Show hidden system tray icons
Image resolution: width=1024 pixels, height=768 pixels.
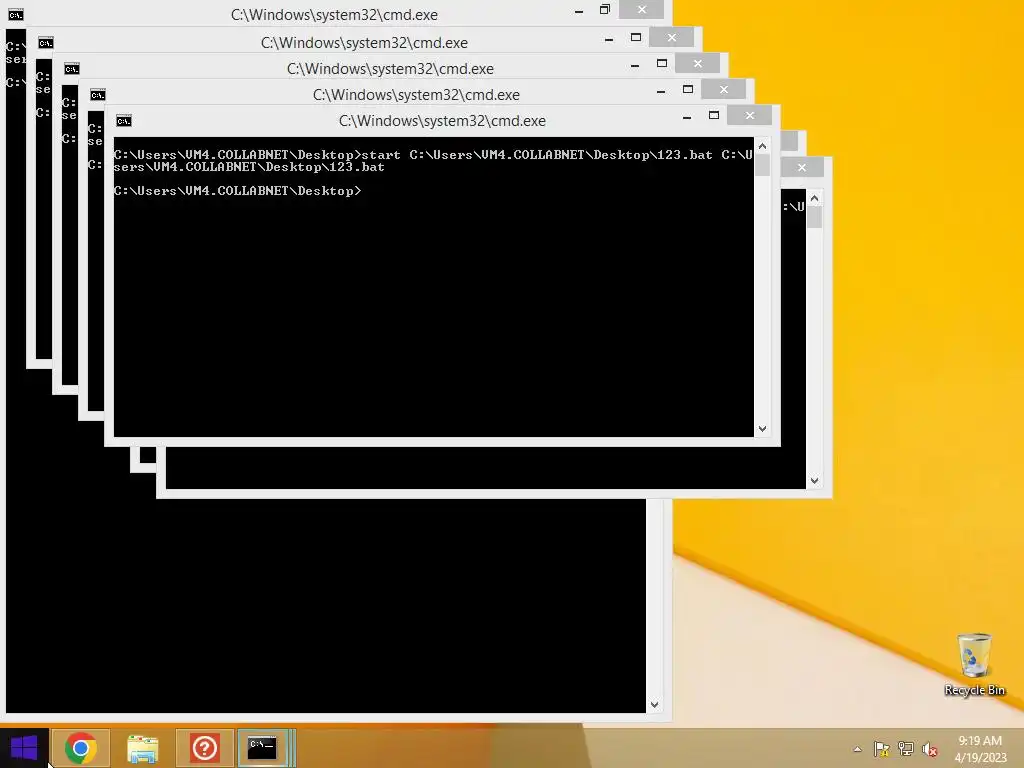tap(857, 749)
